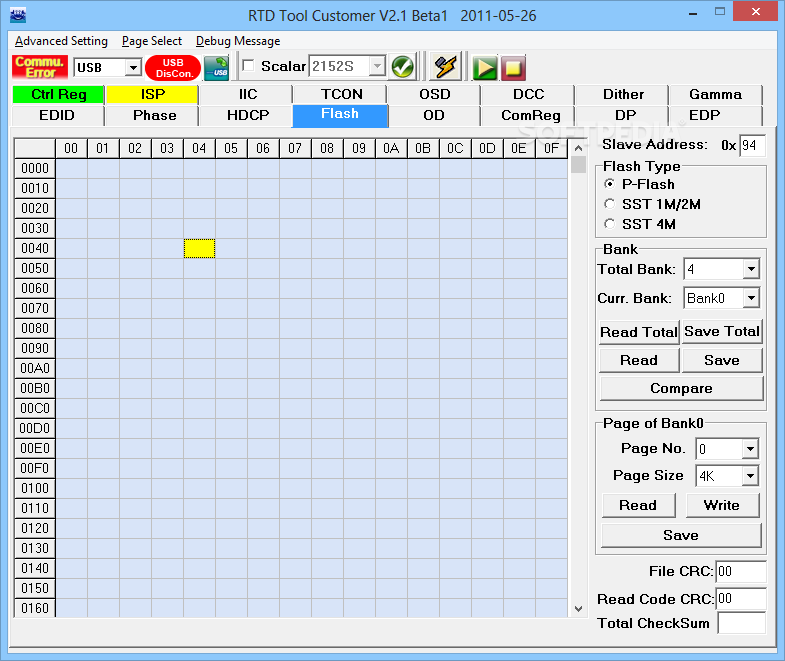
Task: Switch to the Gamma tab
Action: pos(715,94)
